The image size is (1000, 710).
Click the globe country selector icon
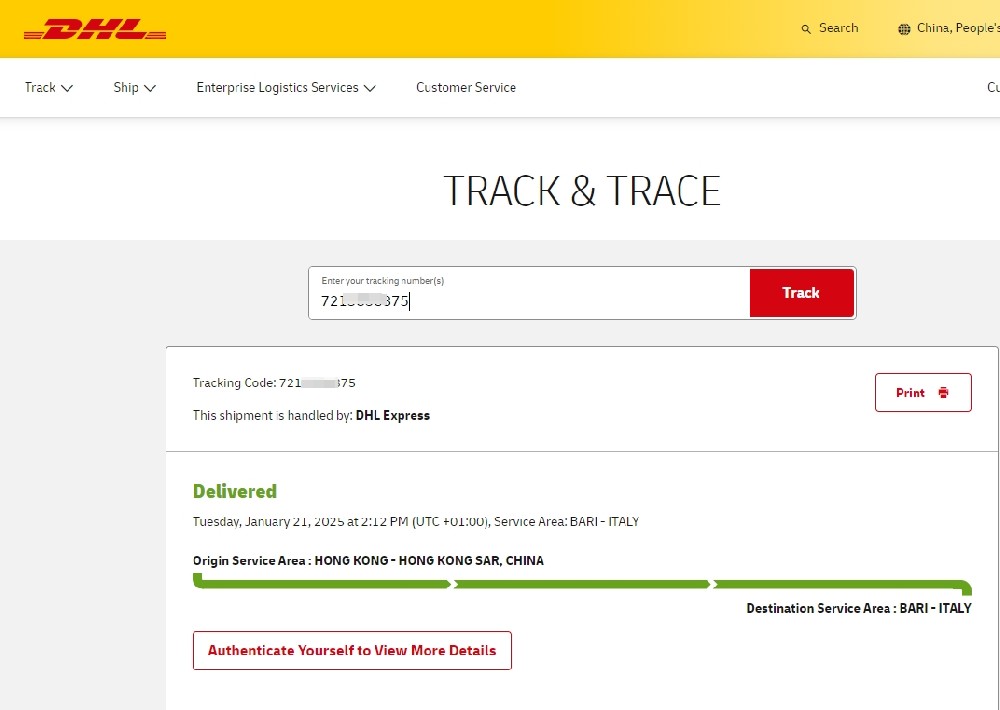(904, 29)
